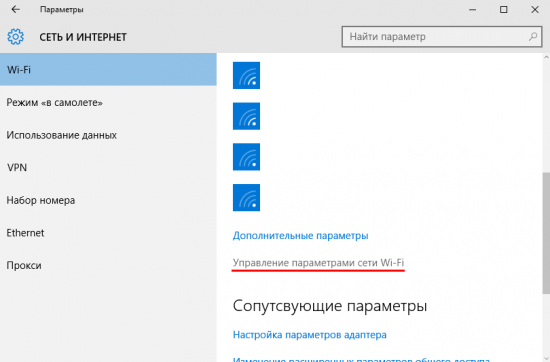Click the scroll up arrow of scrollbar

pyautogui.click(x=546, y=57)
